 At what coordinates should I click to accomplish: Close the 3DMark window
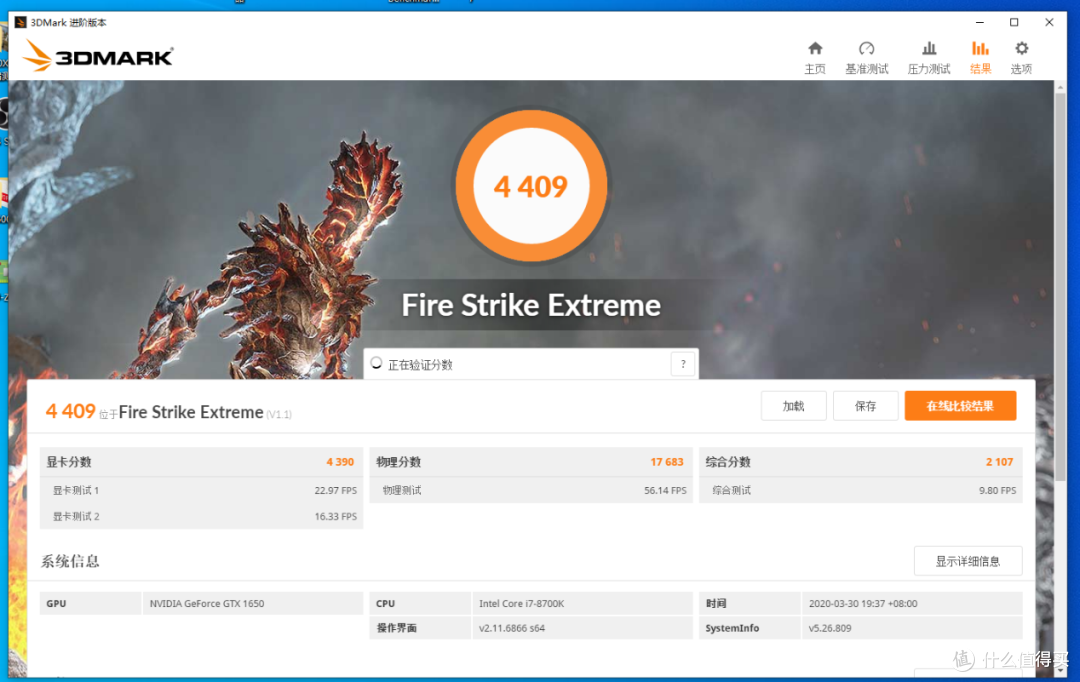click(x=1049, y=23)
